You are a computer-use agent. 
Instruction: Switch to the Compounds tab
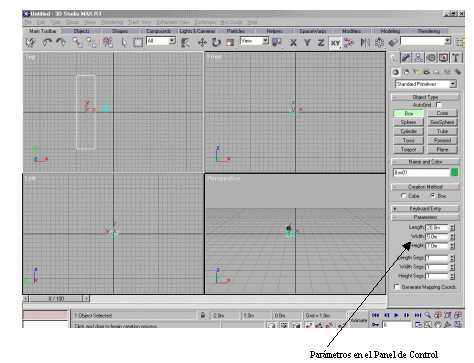(x=158, y=31)
